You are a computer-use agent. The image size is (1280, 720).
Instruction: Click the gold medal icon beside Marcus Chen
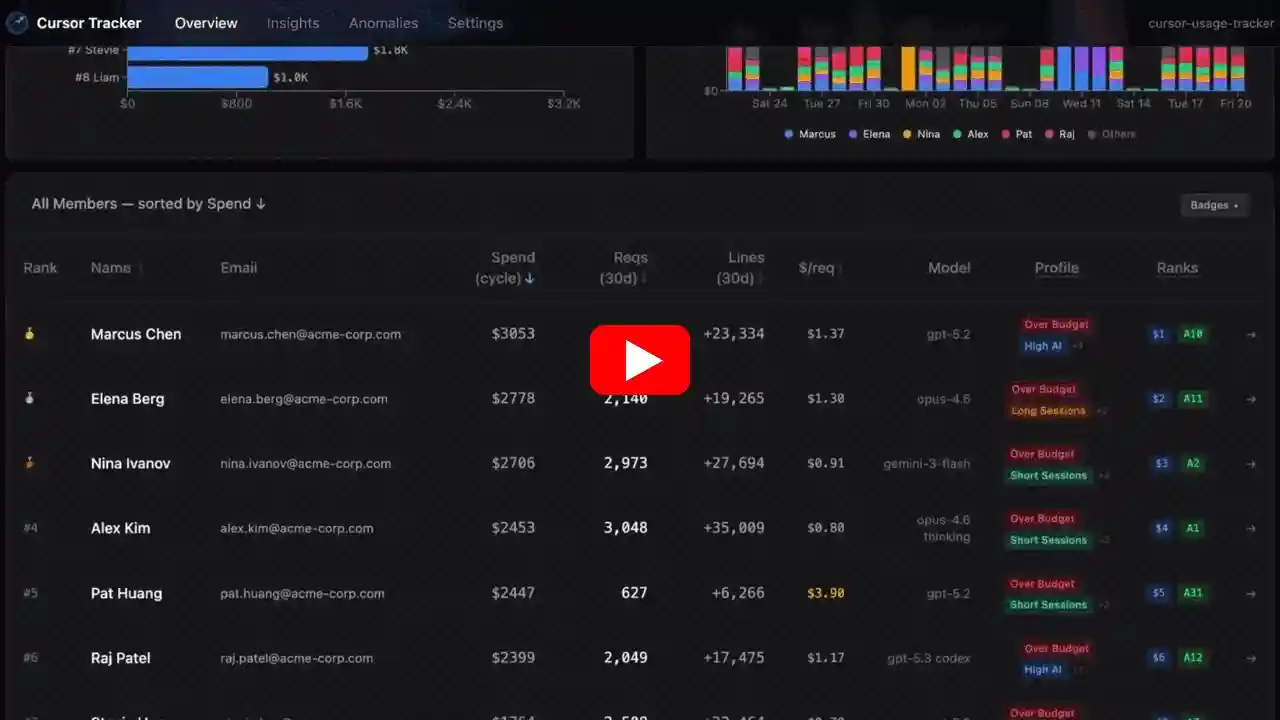click(x=29, y=334)
